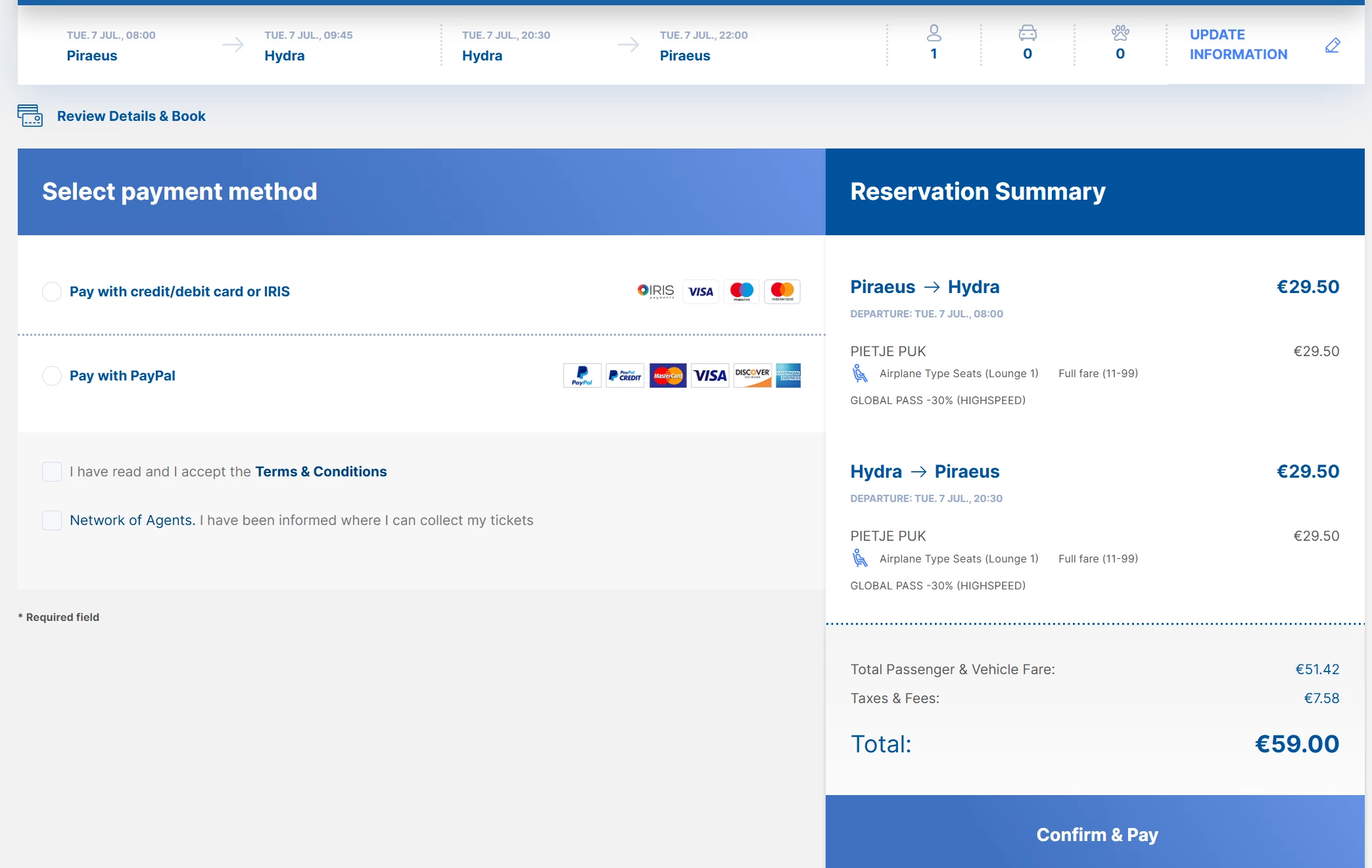Click seat icon under Piraeus to Hydra

click(x=860, y=373)
